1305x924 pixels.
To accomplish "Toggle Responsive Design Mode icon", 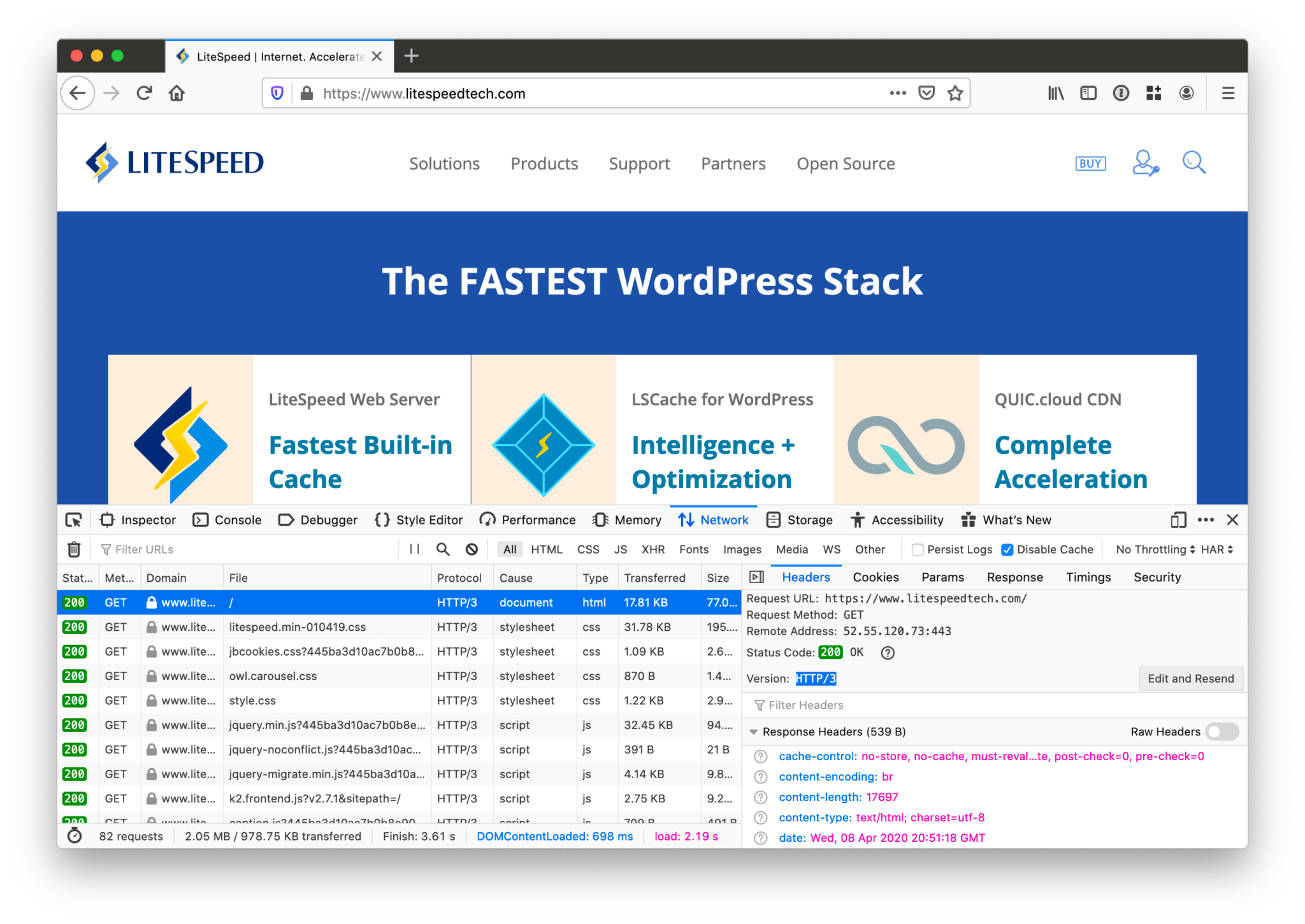I will 1178,519.
